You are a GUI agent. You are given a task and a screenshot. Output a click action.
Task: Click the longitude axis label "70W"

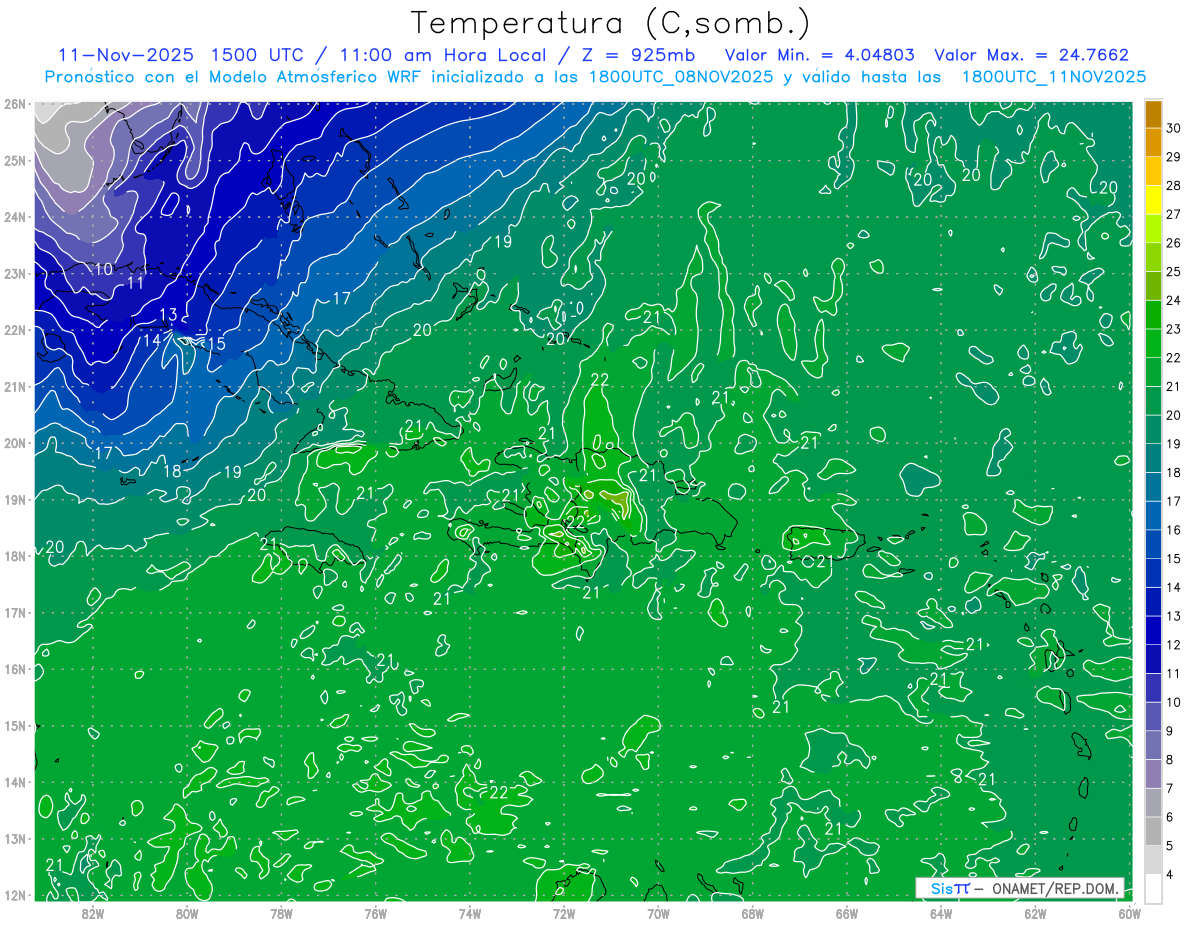658,913
